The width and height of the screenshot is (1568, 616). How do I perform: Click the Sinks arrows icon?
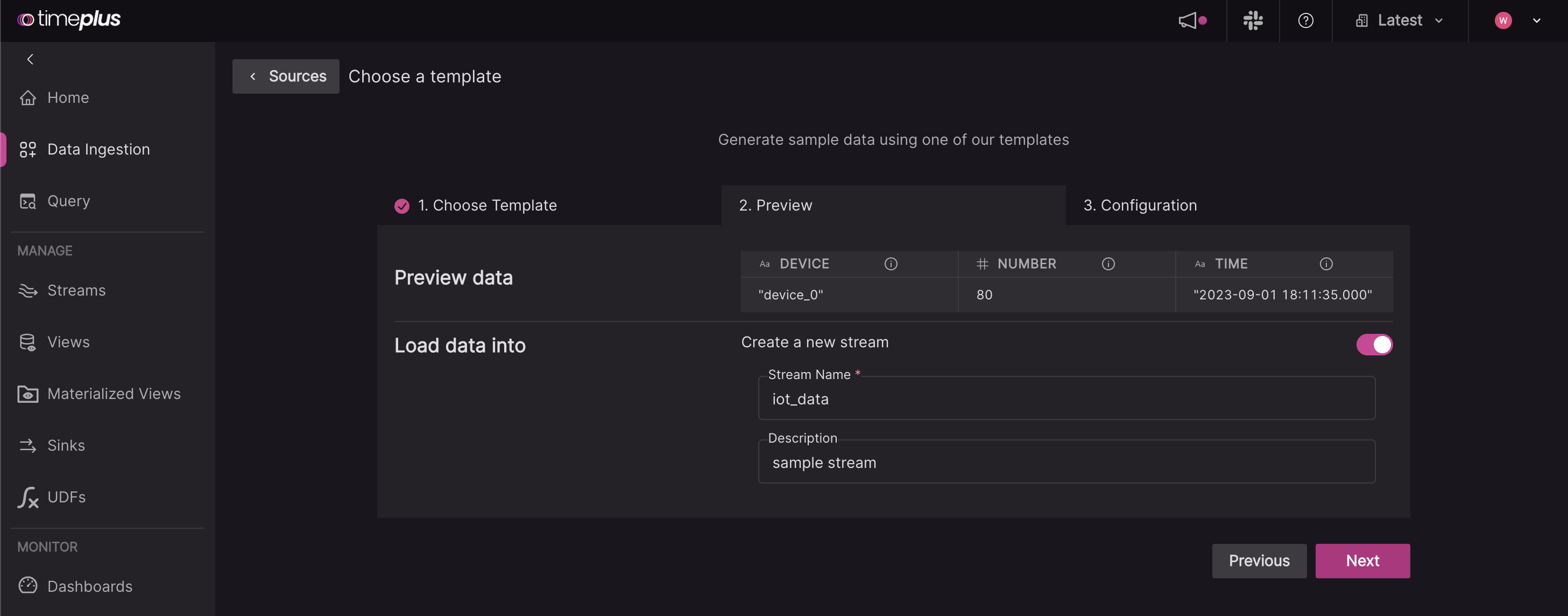coord(28,445)
